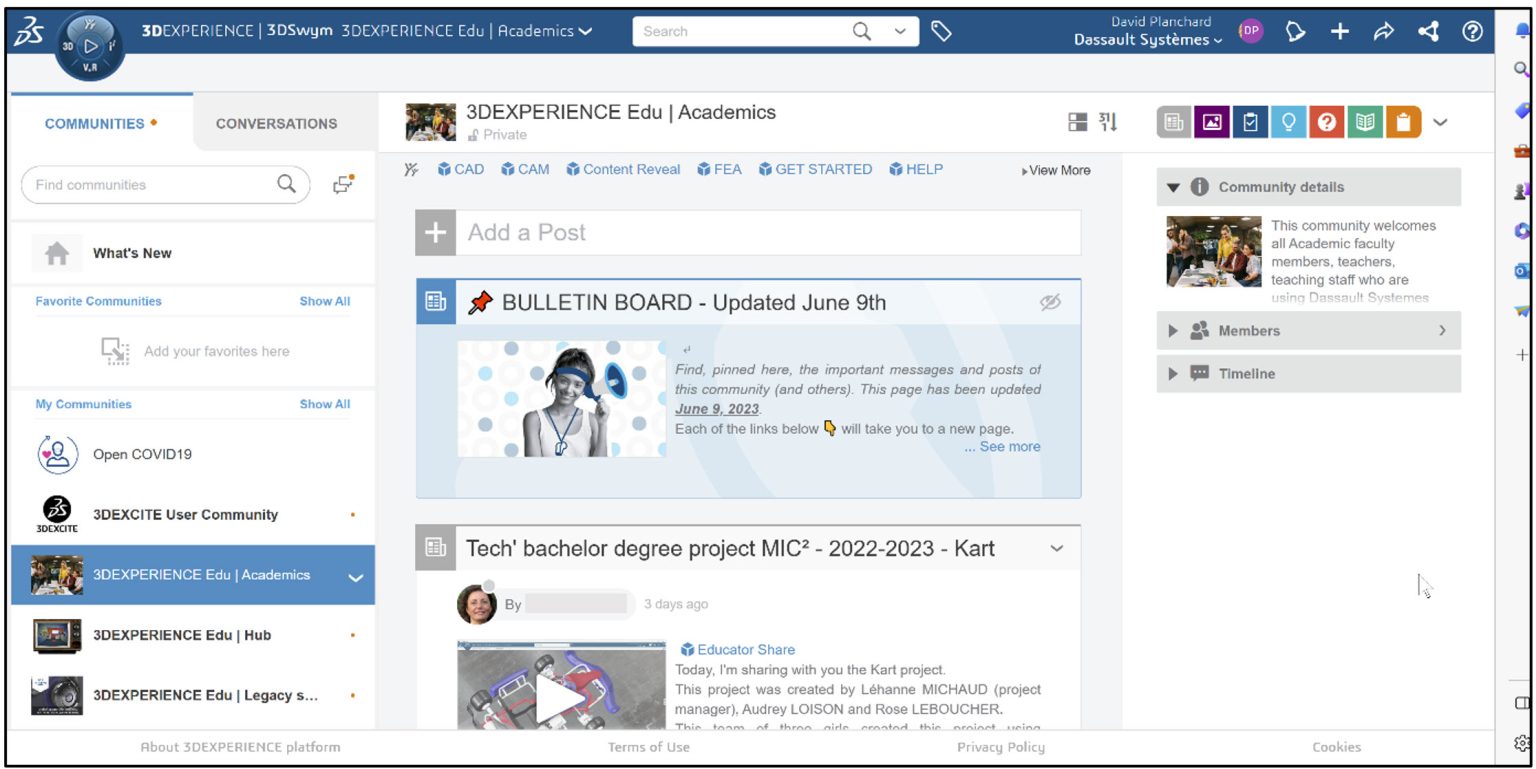Toggle the sort order icon

pos(1108,122)
